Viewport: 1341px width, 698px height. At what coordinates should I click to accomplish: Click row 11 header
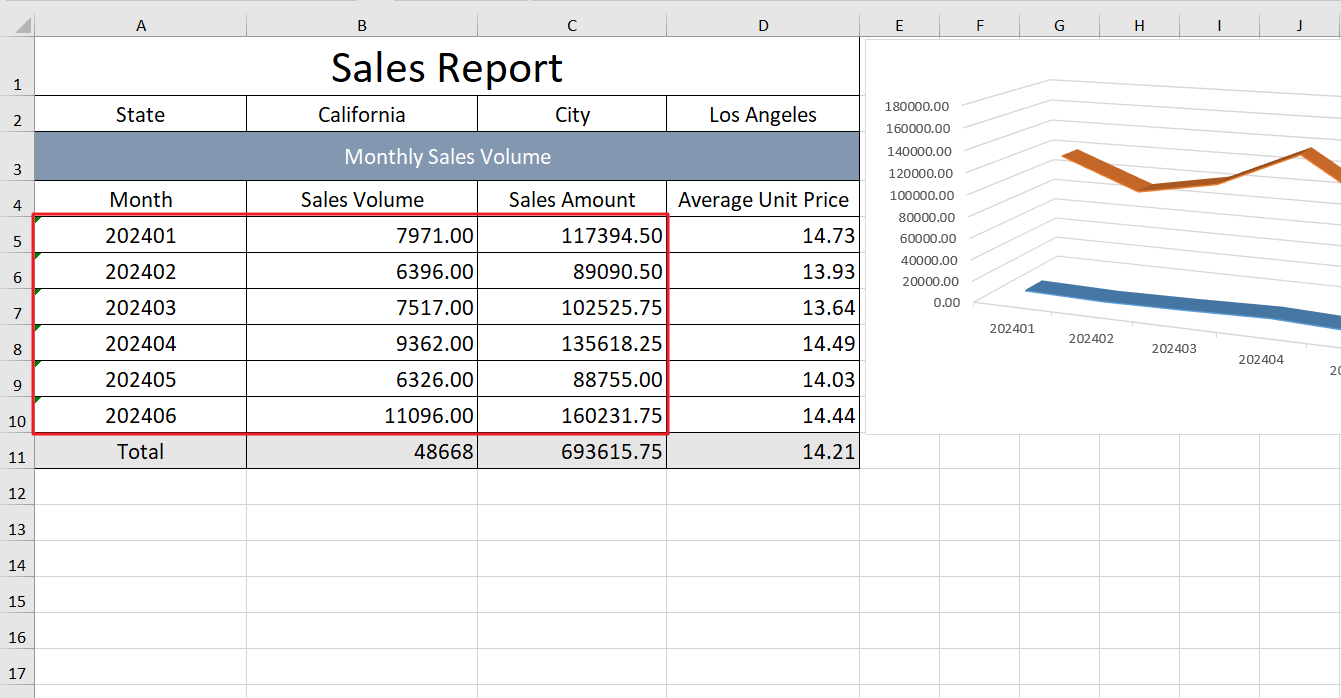coord(17,457)
